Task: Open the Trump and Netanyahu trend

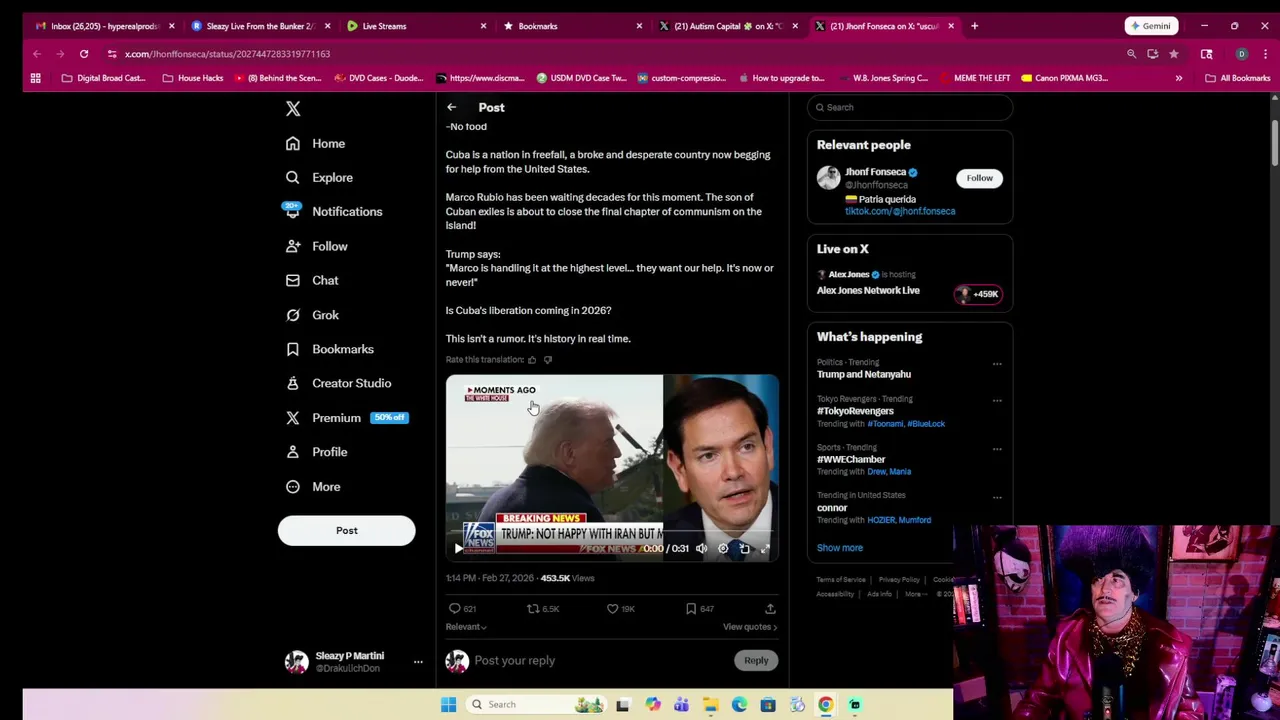Action: pos(864,374)
